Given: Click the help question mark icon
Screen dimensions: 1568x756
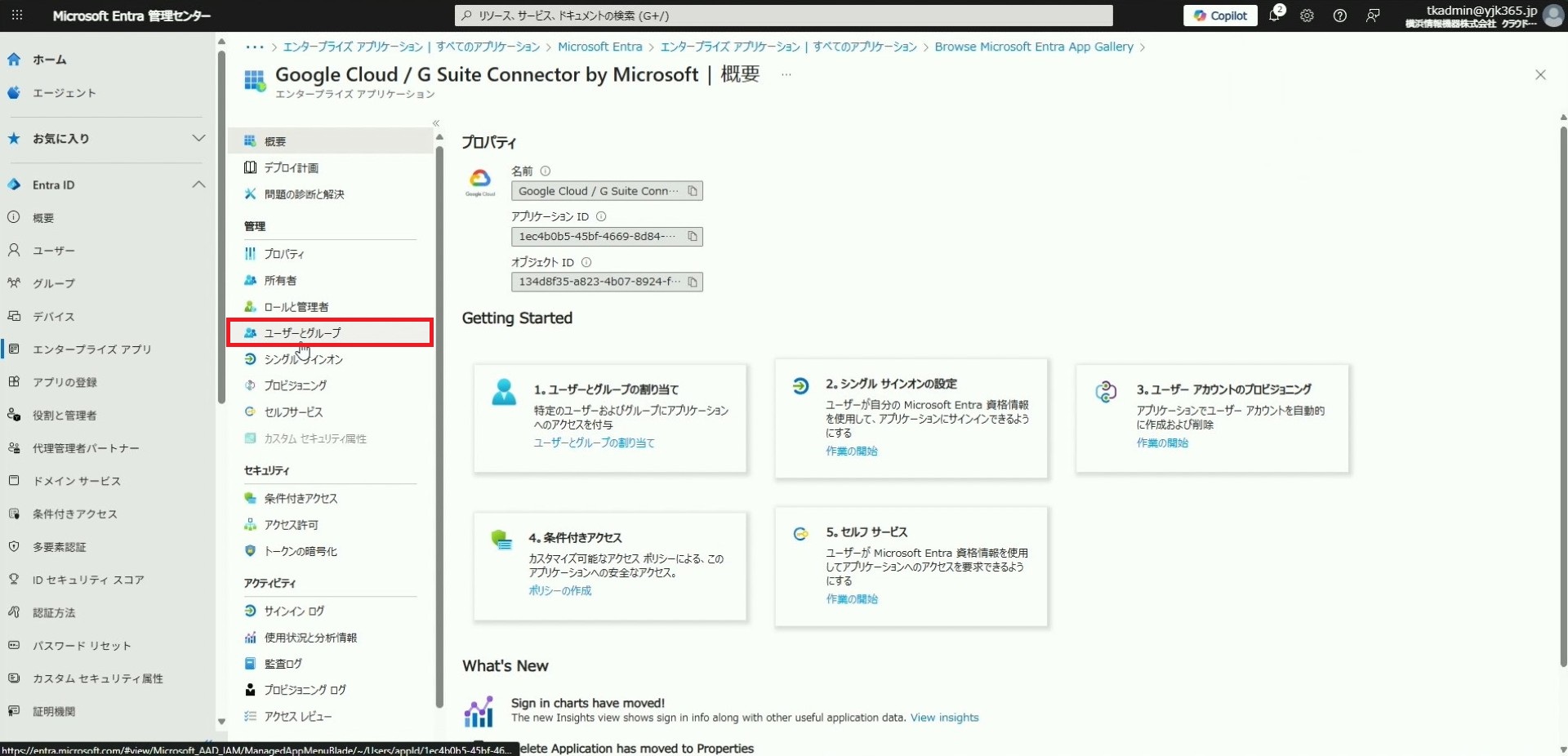Looking at the screenshot, I should click(x=1339, y=16).
